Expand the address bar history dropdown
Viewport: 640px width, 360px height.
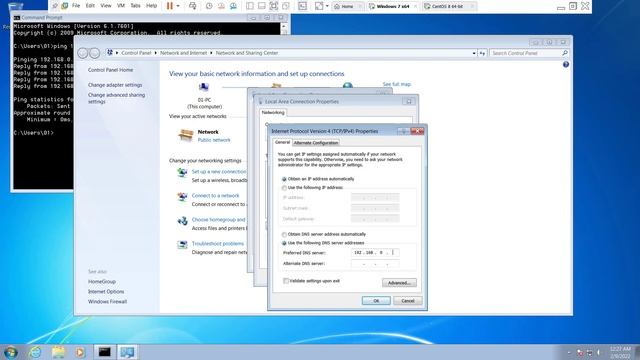tap(474, 53)
